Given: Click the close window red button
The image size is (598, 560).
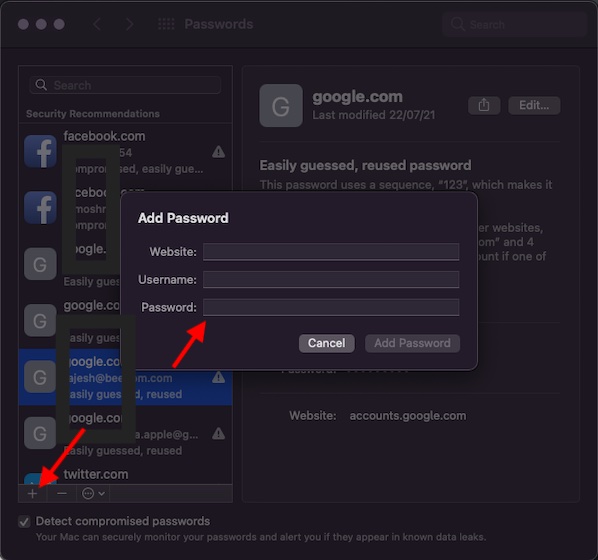Looking at the screenshot, I should [x=23, y=24].
